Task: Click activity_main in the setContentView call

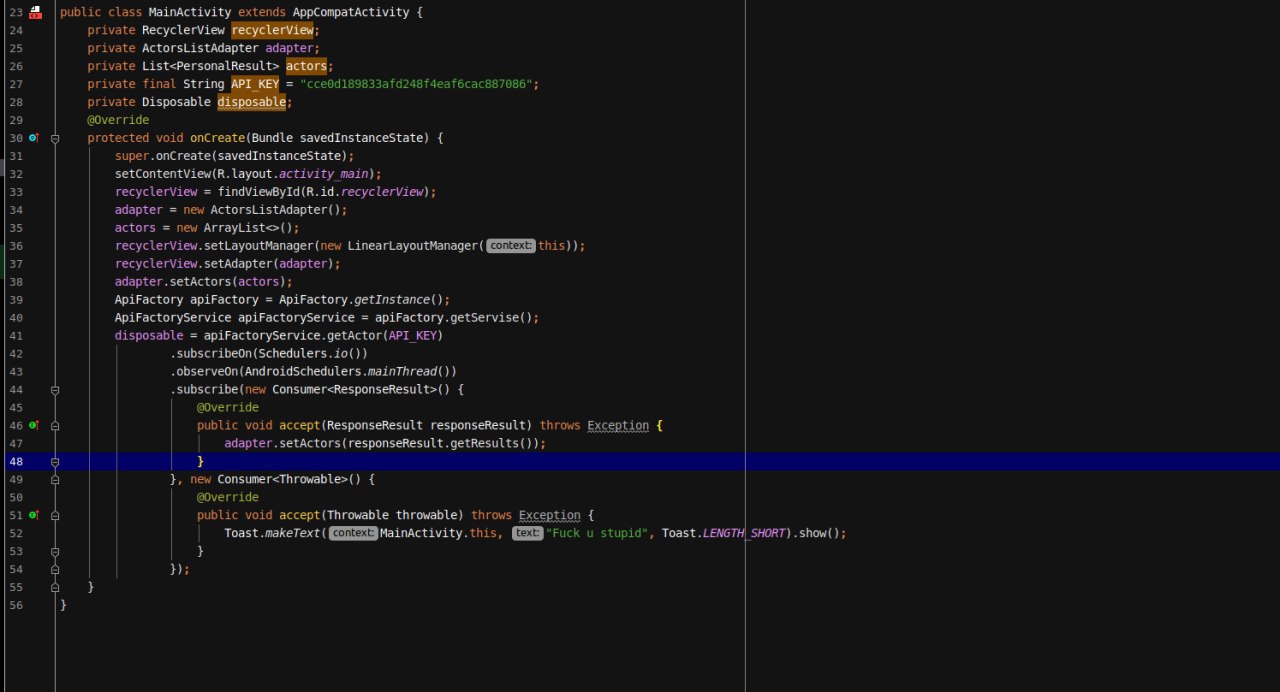Action: coord(323,174)
